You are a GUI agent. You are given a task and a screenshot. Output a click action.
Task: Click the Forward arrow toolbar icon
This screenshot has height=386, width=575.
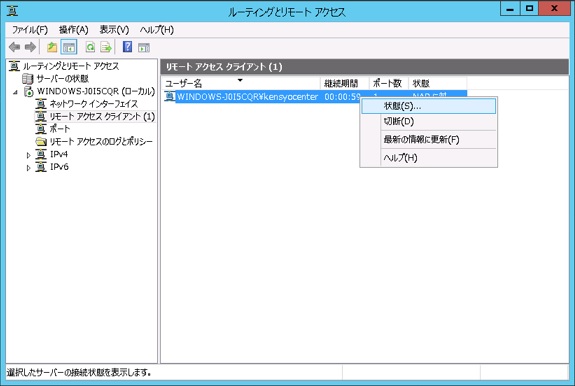[x=30, y=47]
